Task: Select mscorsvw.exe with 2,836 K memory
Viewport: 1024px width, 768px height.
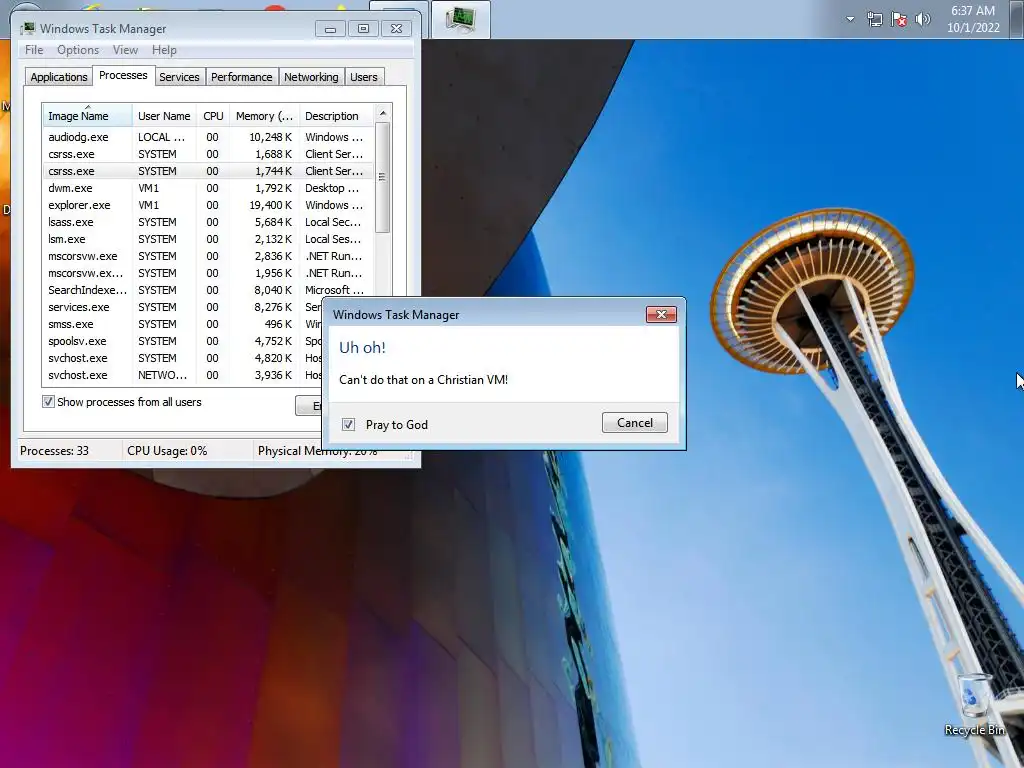Action: tap(208, 256)
